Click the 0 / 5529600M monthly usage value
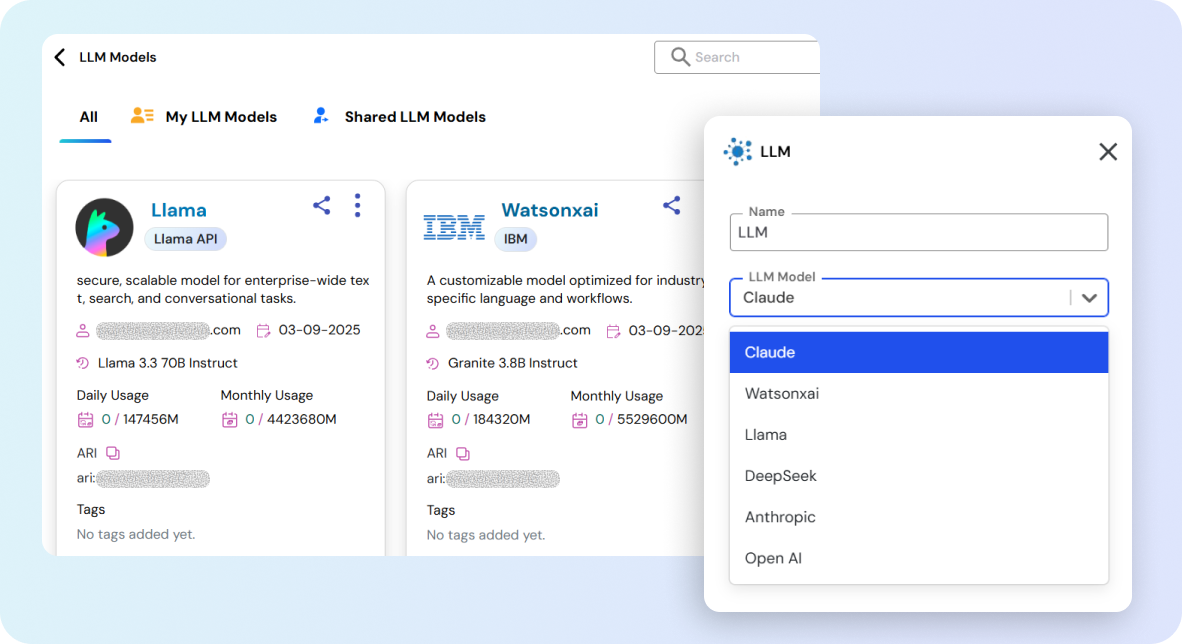 [644, 420]
